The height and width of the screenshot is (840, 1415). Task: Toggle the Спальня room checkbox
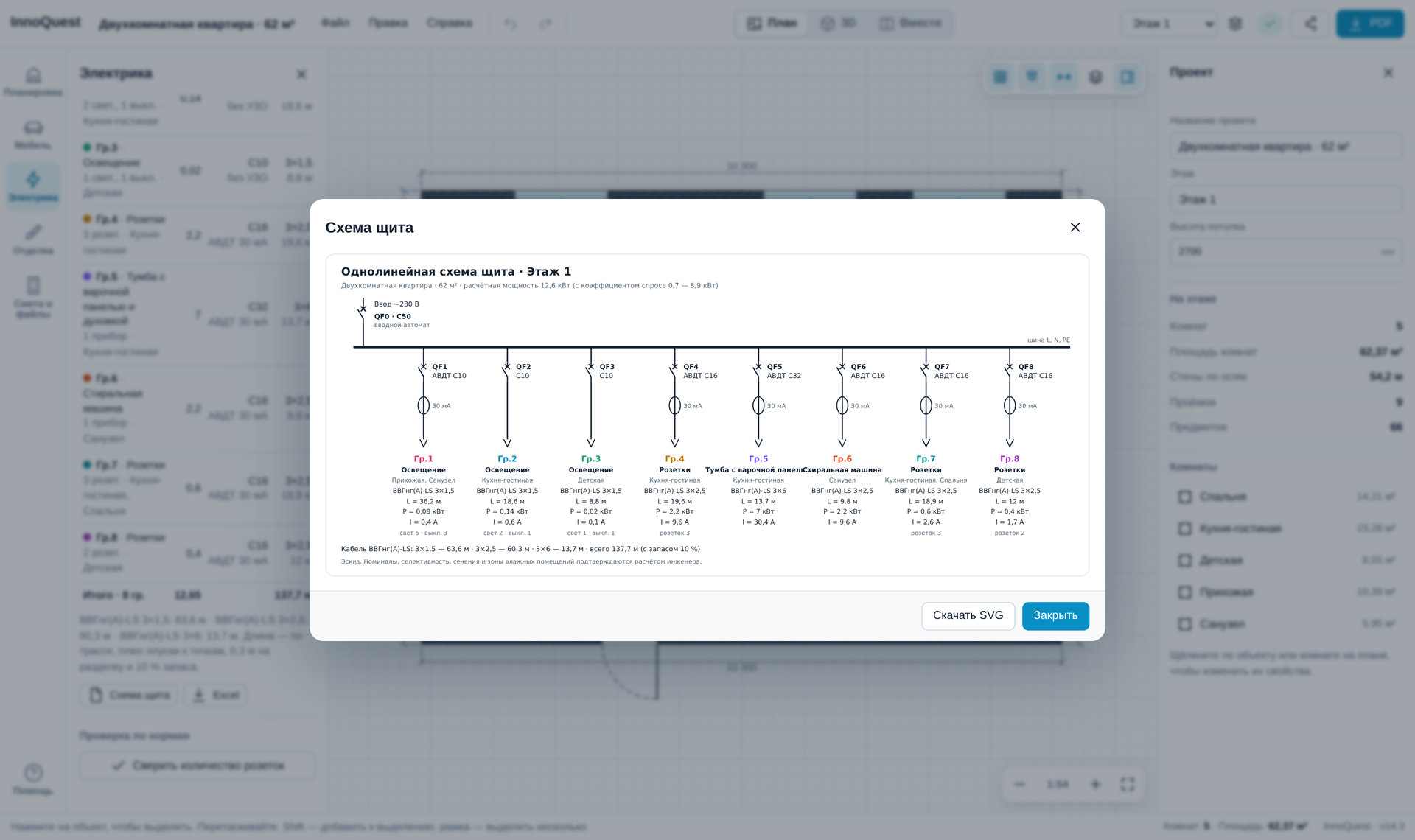[x=1185, y=497]
